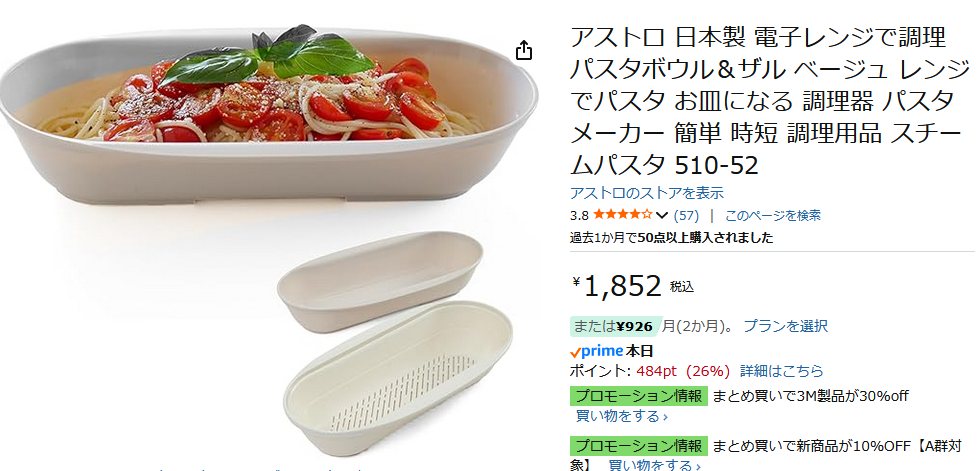Open 買い物をする link under the 3M offer
This screenshot has height=471, width=980.
621,416
